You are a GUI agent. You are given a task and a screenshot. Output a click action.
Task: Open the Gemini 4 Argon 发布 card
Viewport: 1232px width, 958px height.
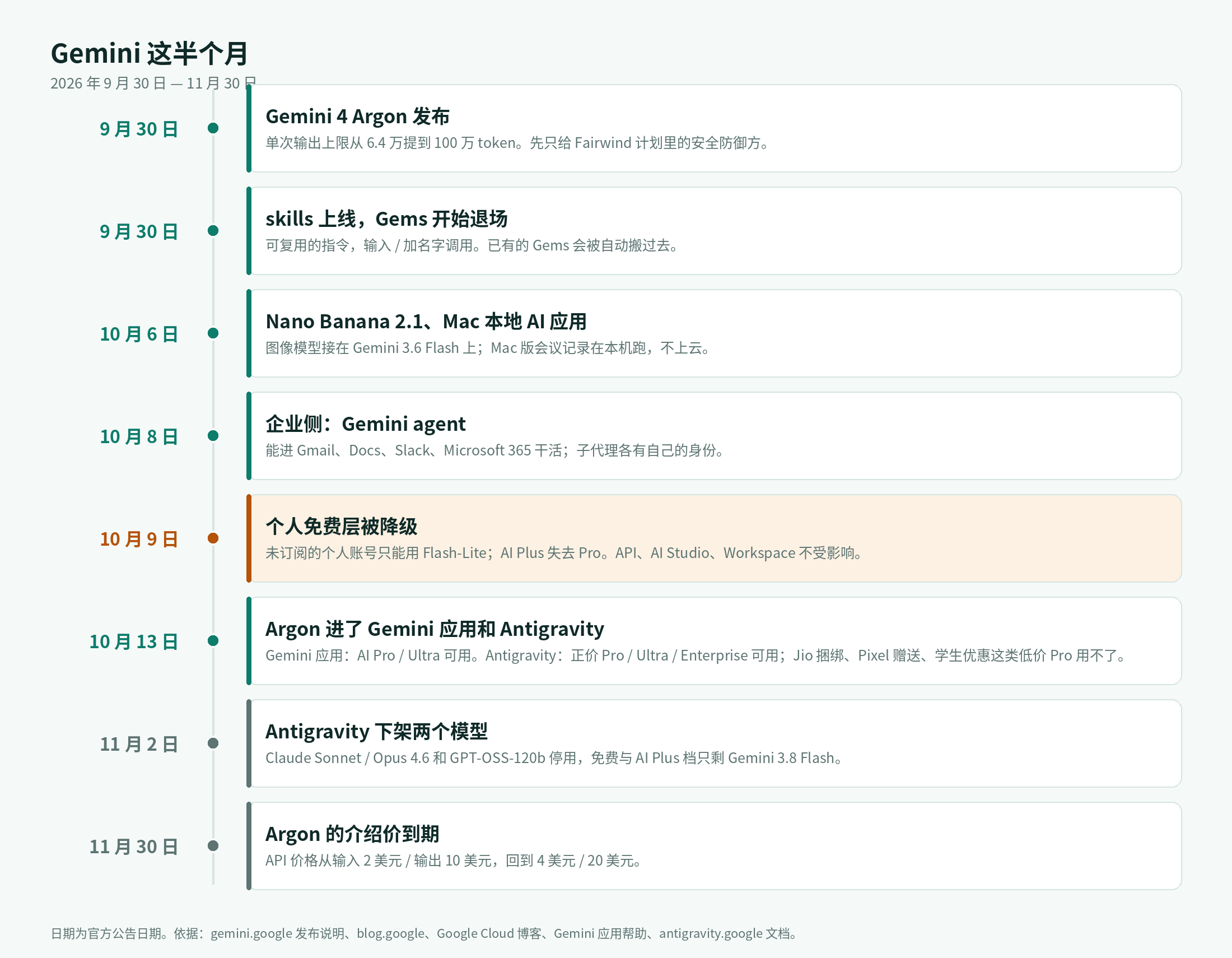point(714,129)
